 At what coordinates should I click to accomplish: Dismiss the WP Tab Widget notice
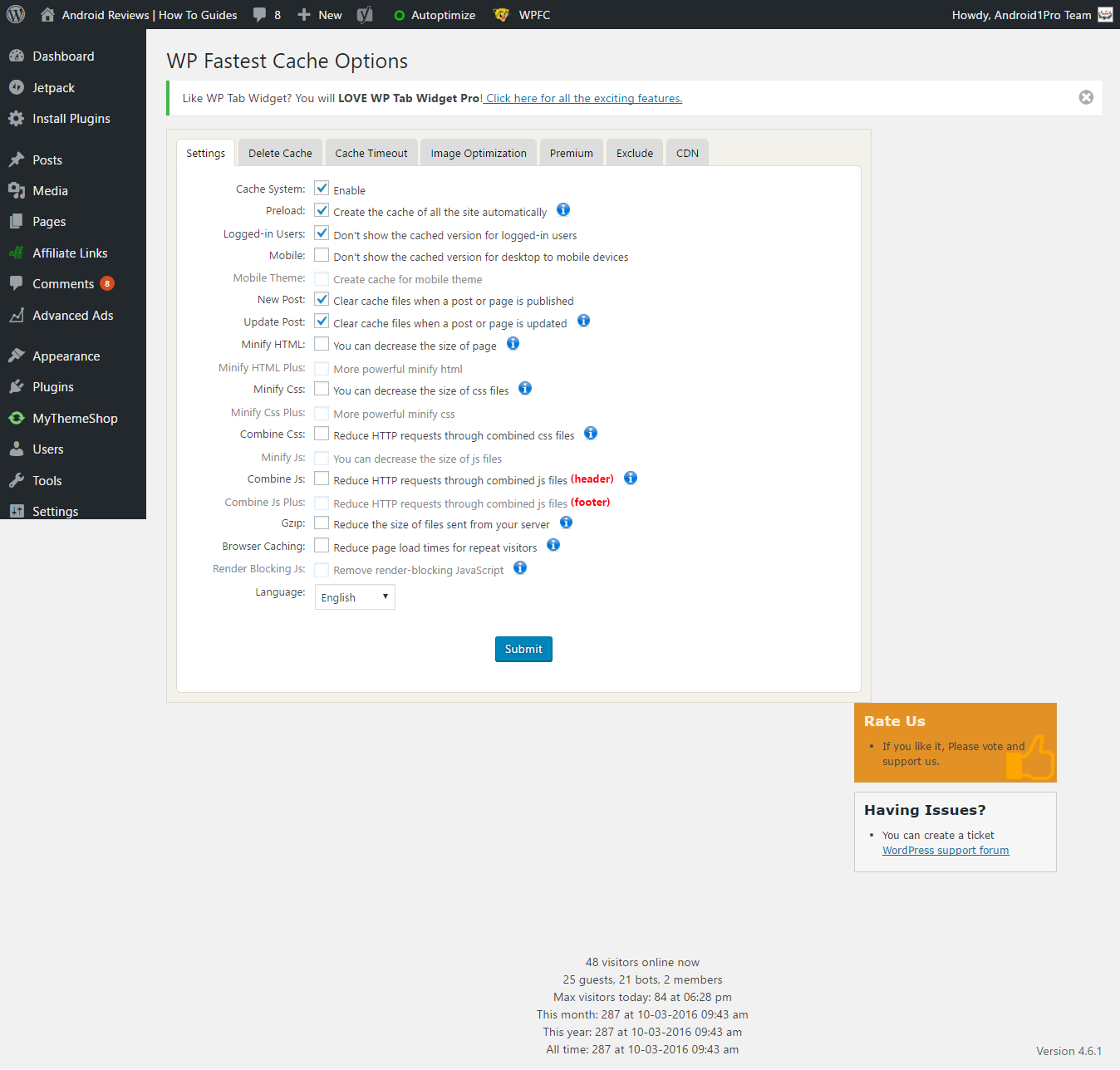point(1086,97)
